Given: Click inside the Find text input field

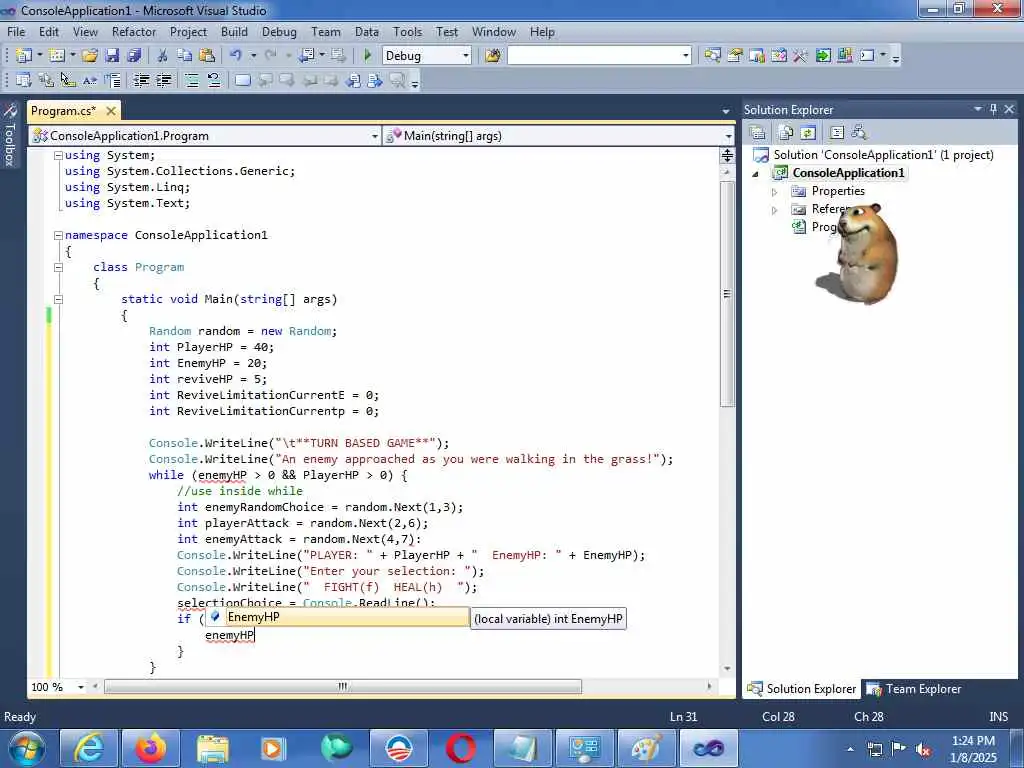Looking at the screenshot, I should pos(594,56).
